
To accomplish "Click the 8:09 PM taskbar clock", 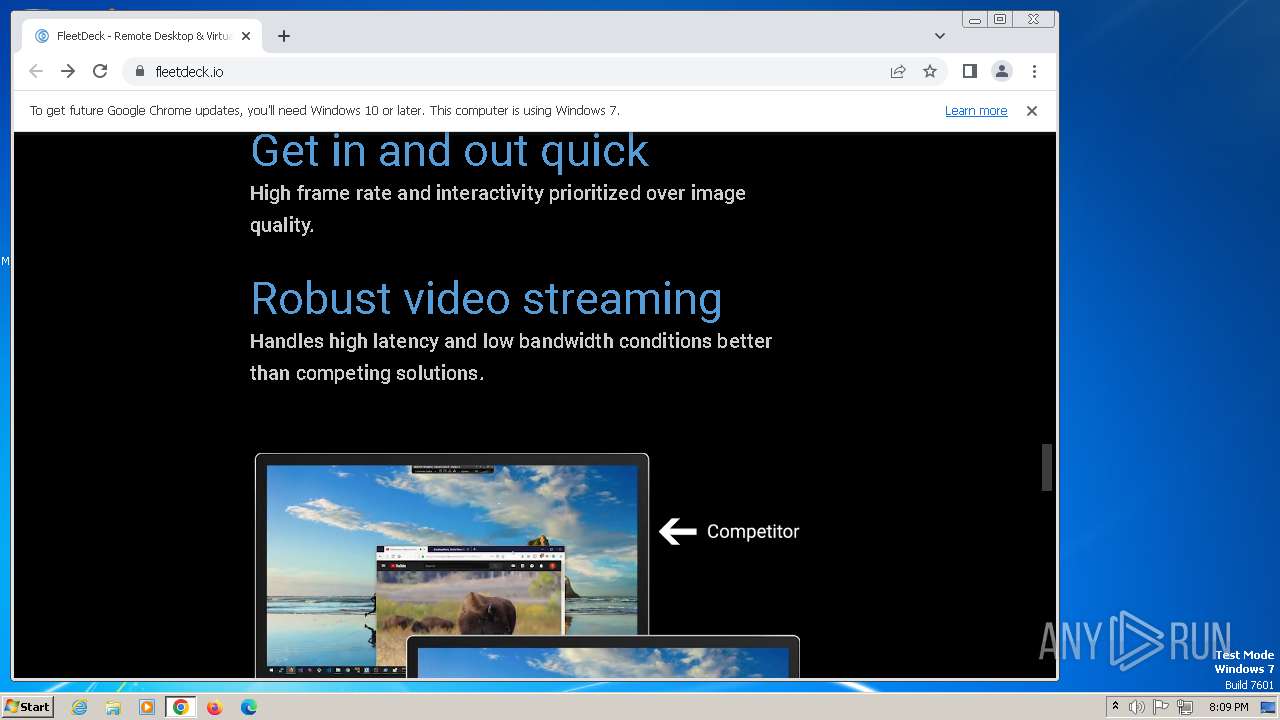I will [1229, 707].
